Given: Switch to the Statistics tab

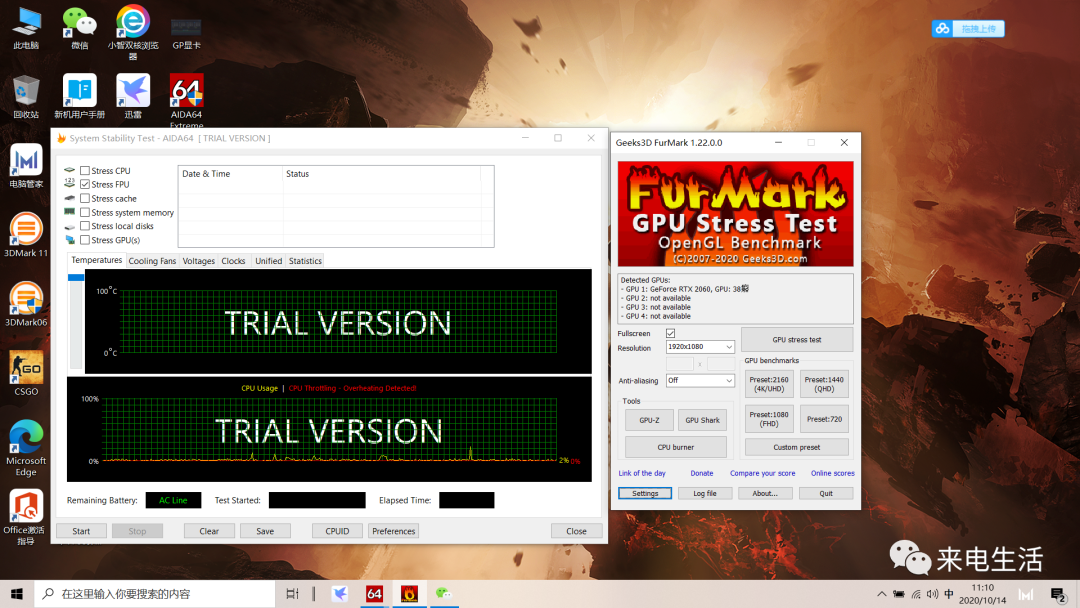Looking at the screenshot, I should pyautogui.click(x=305, y=261).
